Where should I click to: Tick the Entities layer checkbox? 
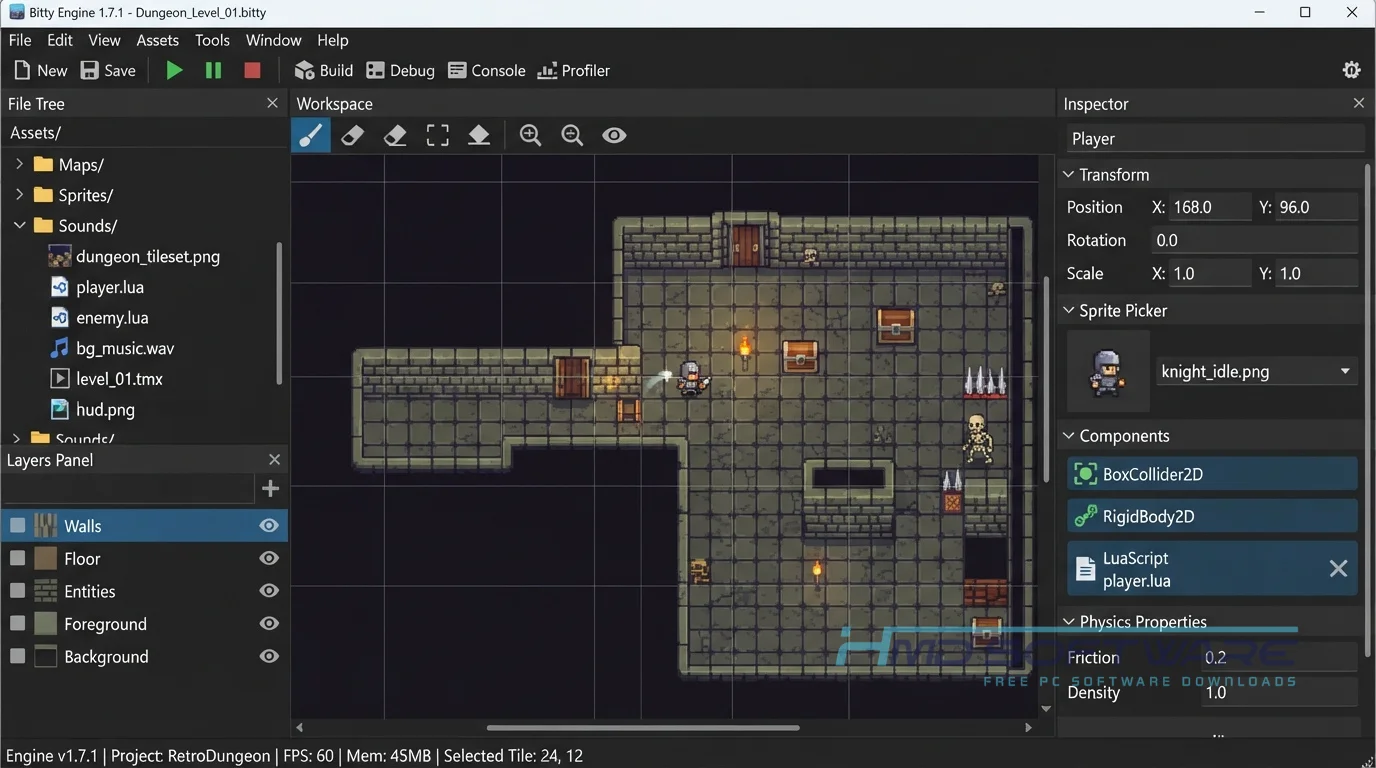(x=17, y=591)
